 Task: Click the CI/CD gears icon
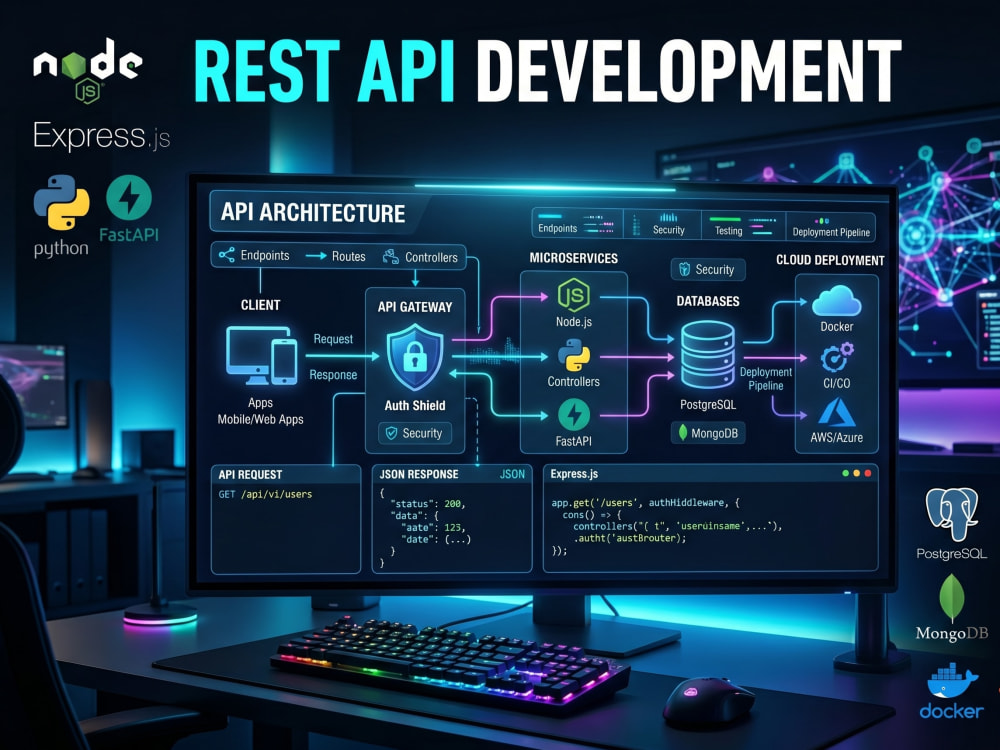[837, 357]
